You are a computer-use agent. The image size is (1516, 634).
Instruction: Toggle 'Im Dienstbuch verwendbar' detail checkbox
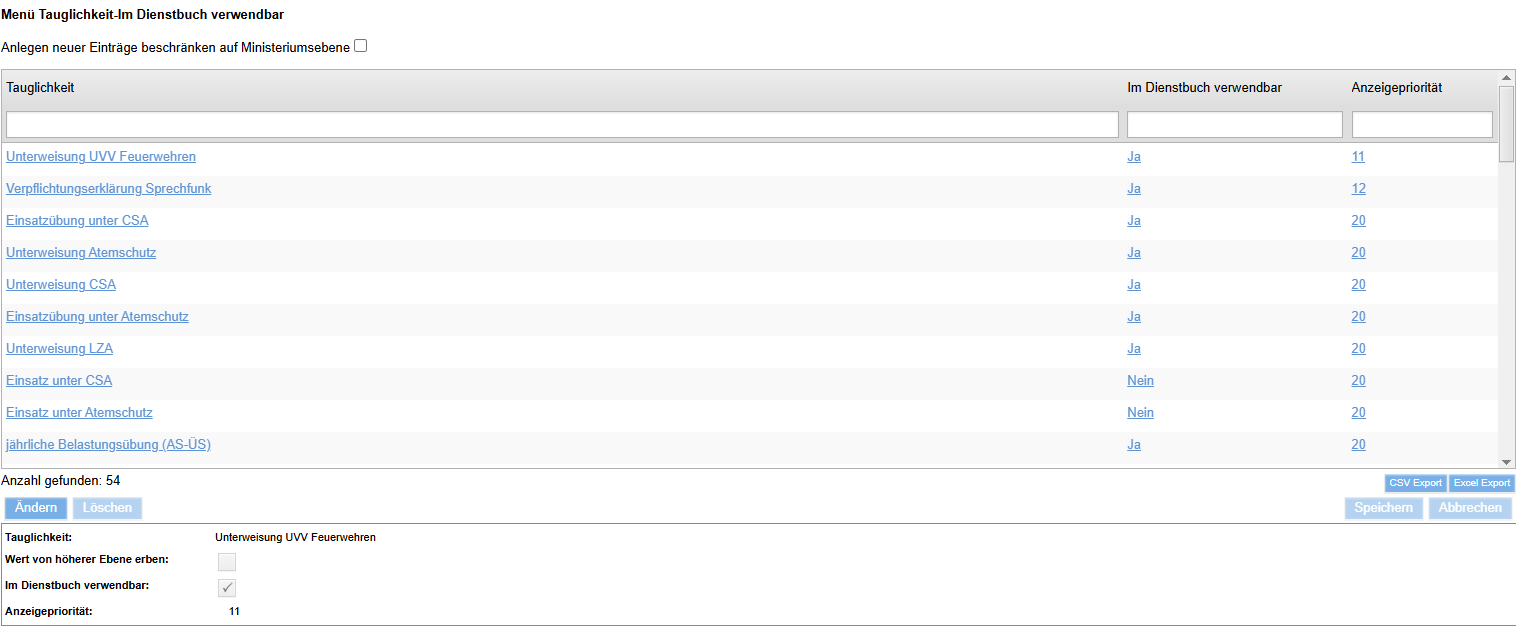[227, 587]
